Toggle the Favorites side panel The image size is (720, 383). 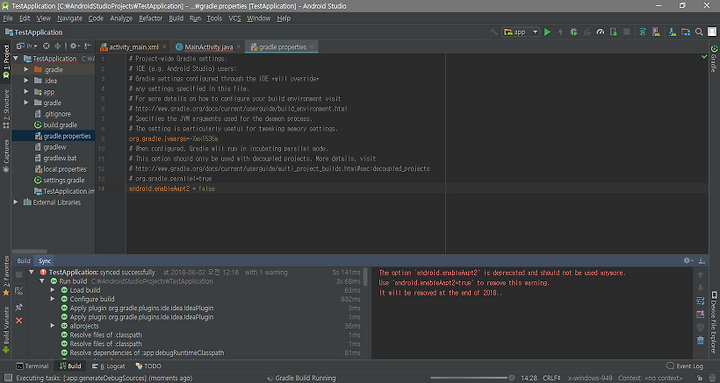[6, 276]
